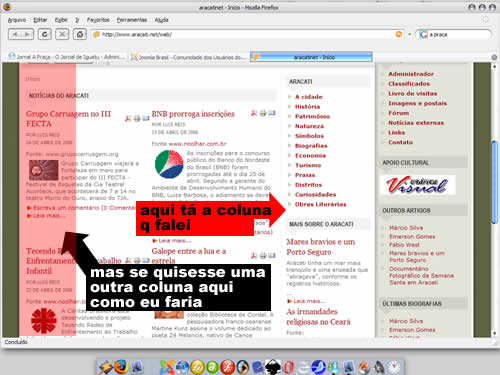Click the PDF icon beside BNB prorroga inscrições
The width and height of the screenshot is (500, 375).
point(254,113)
